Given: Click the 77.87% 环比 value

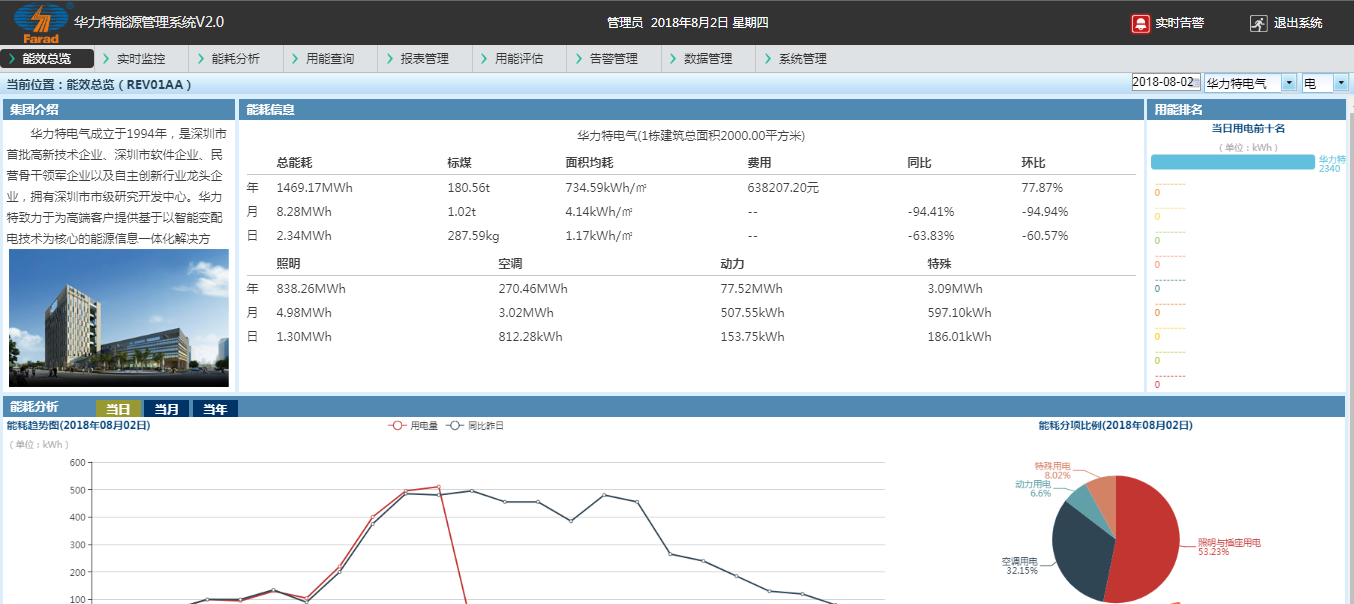Looking at the screenshot, I should (1042, 187).
